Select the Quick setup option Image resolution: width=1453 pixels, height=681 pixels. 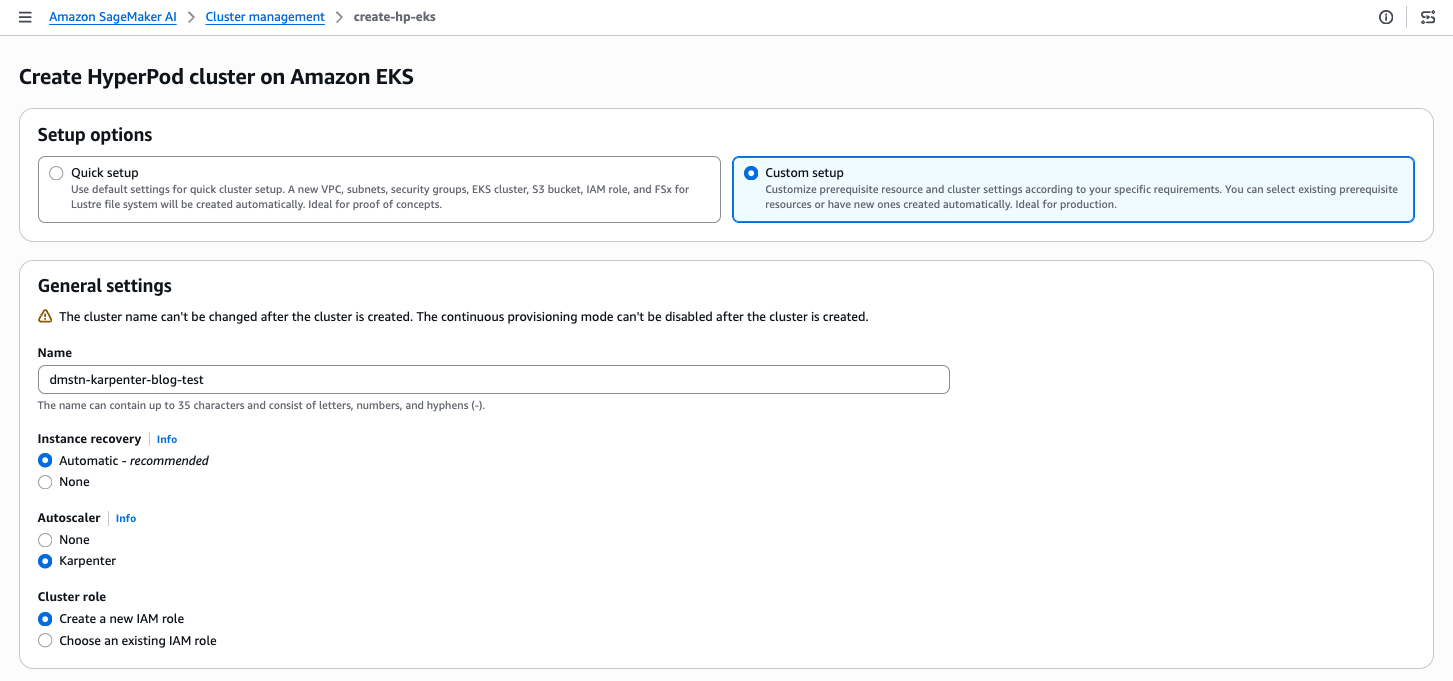pos(57,173)
